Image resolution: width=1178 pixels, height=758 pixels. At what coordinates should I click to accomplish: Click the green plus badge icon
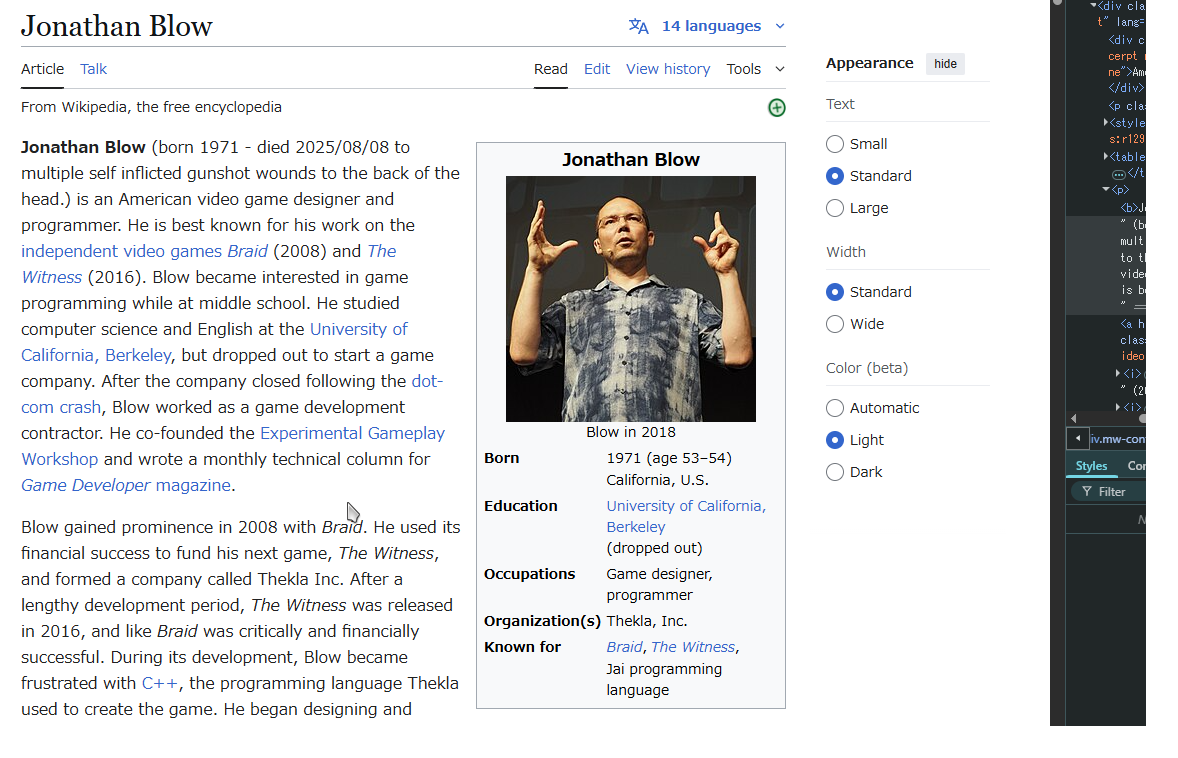777,107
